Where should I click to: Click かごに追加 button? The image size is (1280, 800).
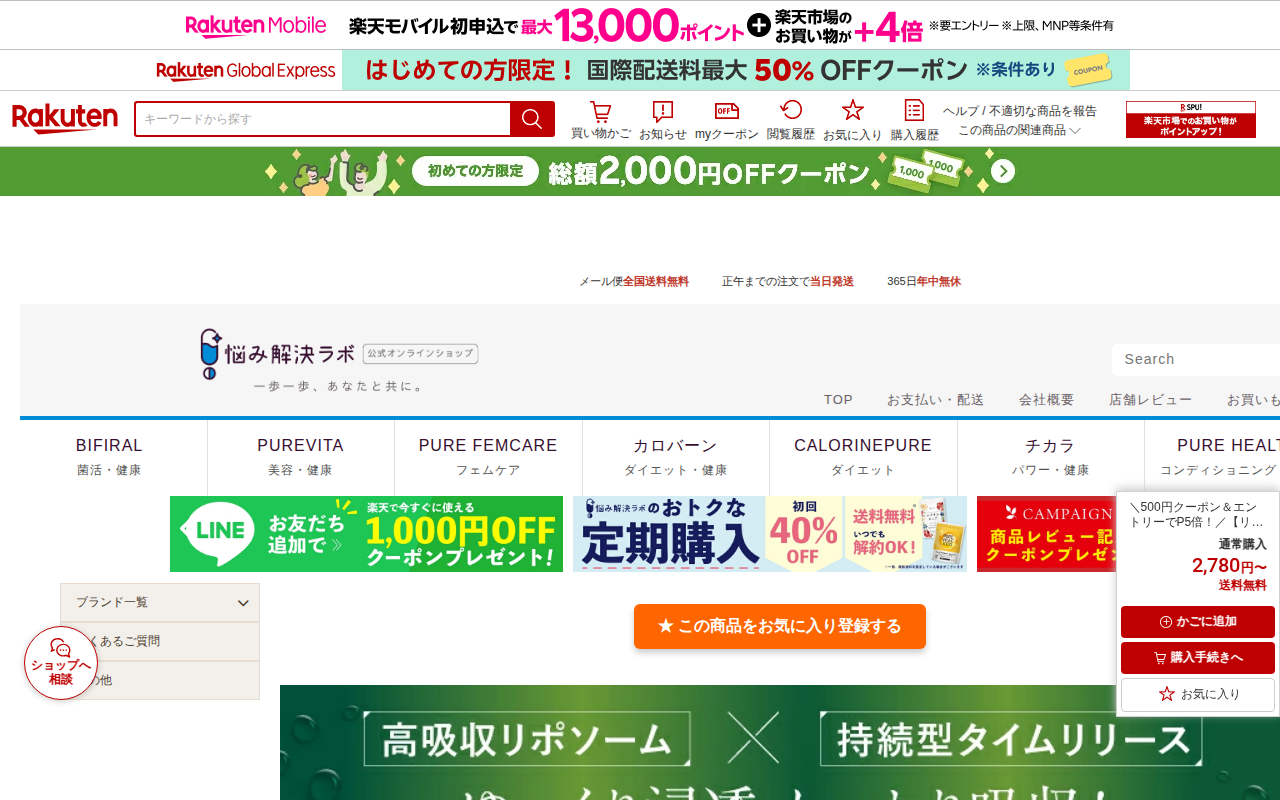point(1198,622)
